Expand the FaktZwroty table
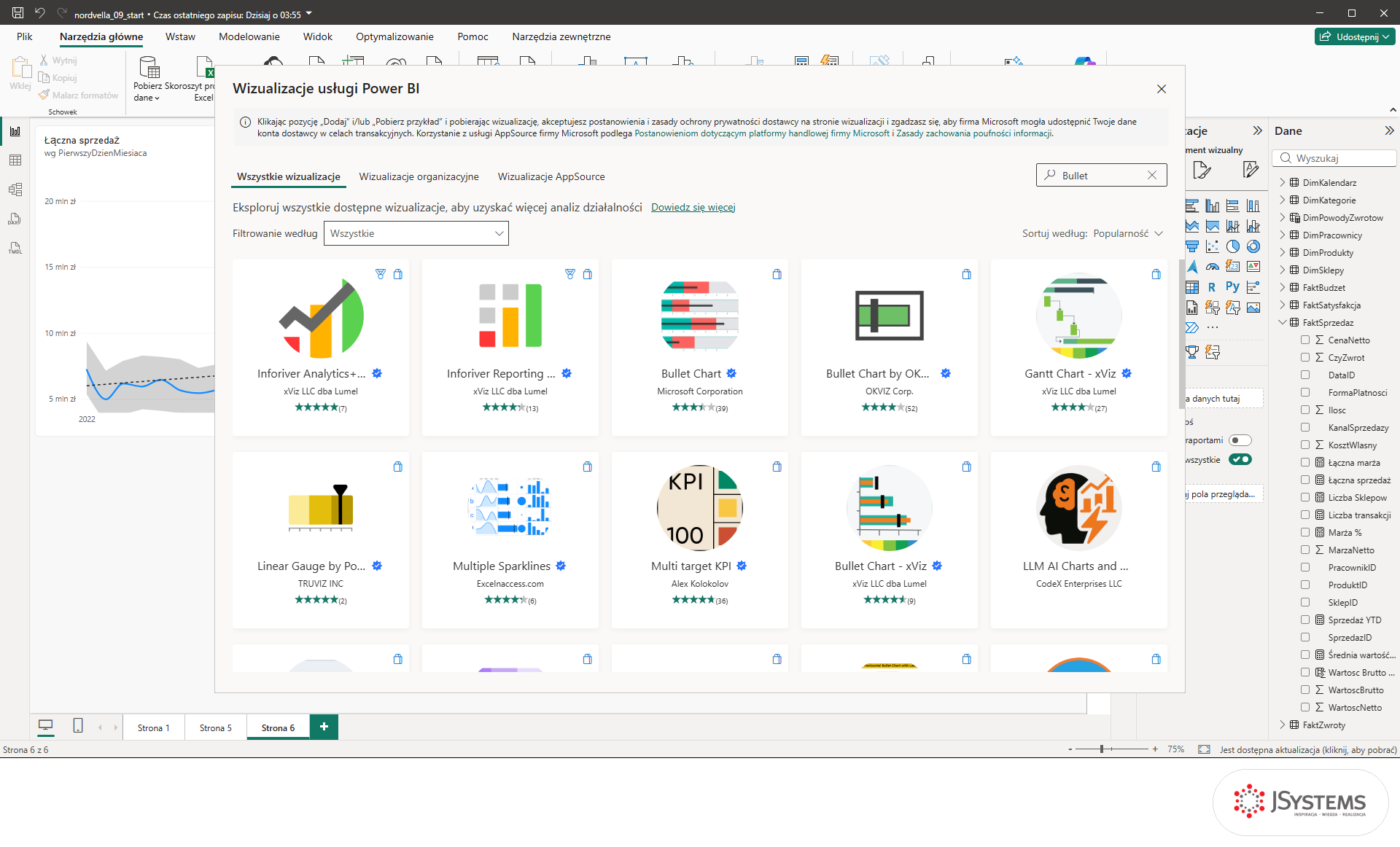The width and height of the screenshot is (1400, 847). 1283,725
